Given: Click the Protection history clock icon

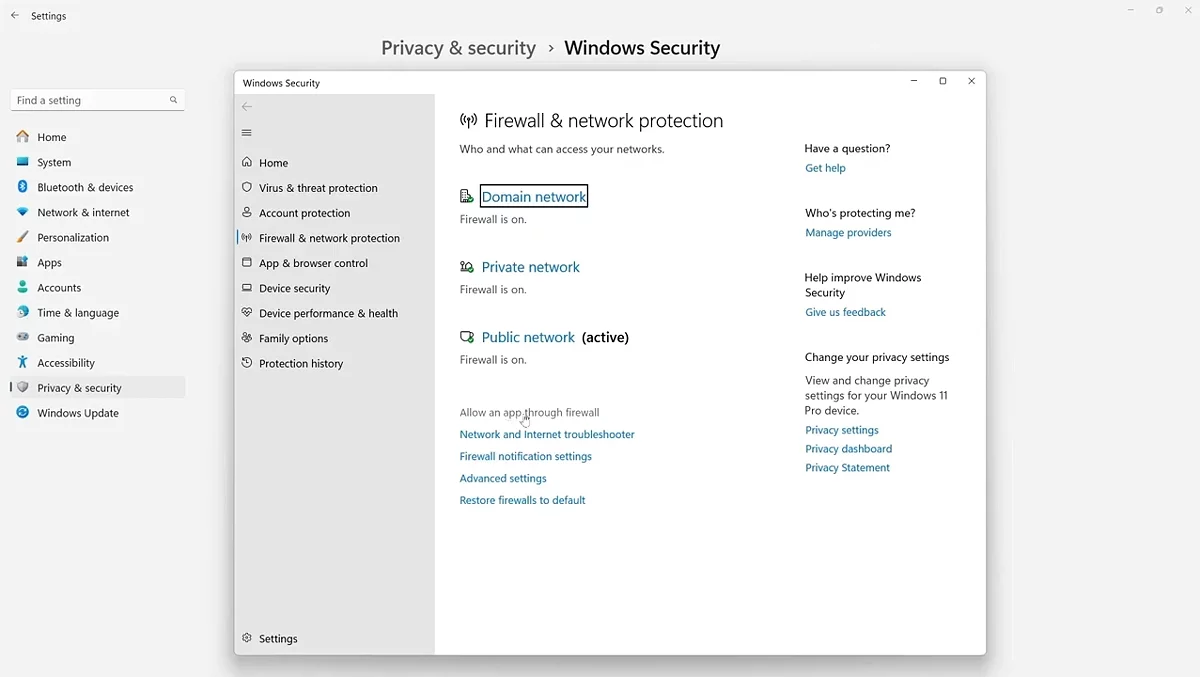Looking at the screenshot, I should (x=247, y=363).
